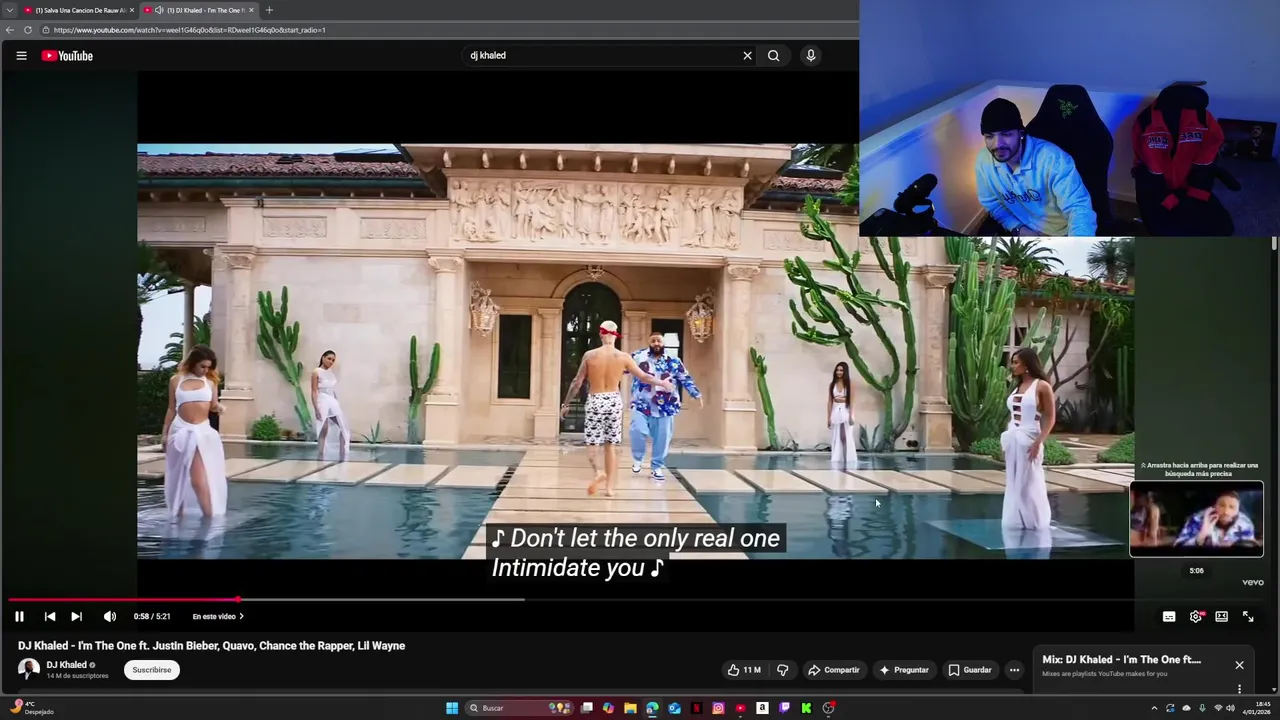Open the taskbar weather widget
Viewport: 1280px width, 720px height.
coord(30,708)
